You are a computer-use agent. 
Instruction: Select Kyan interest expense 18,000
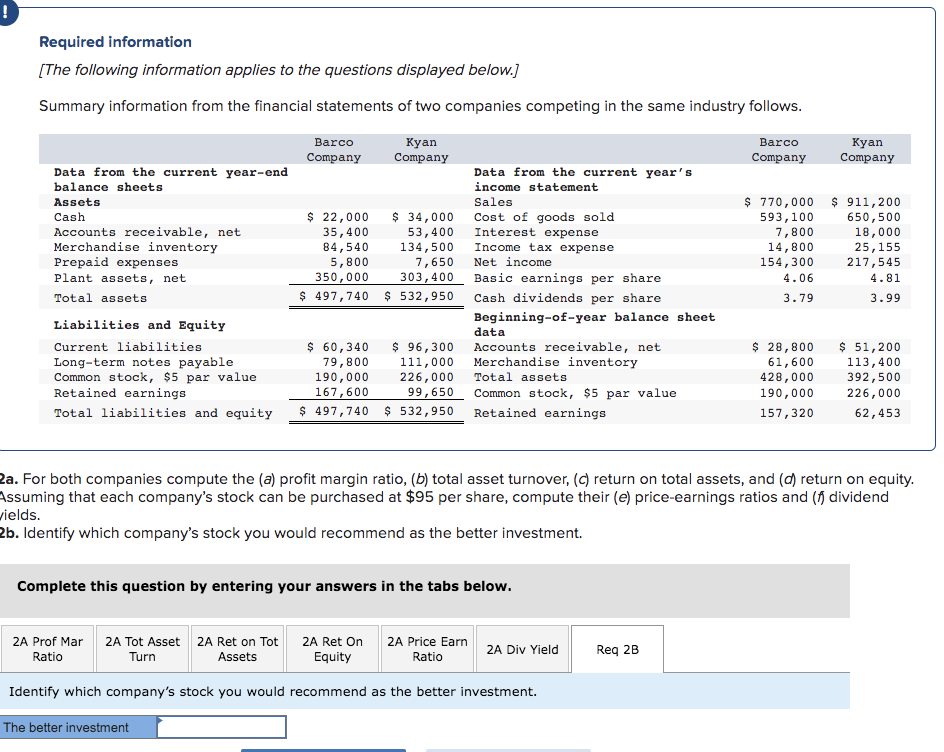(x=878, y=232)
